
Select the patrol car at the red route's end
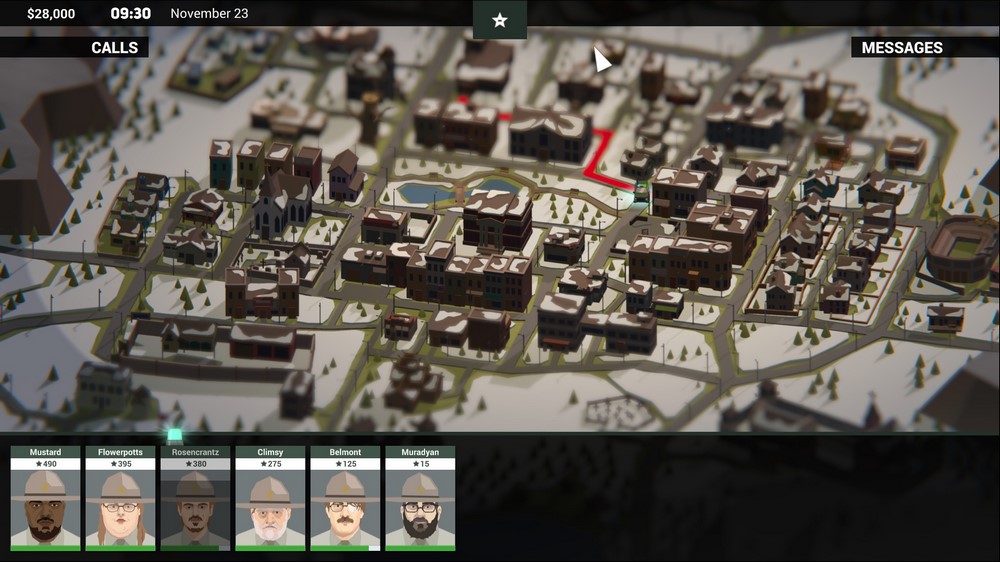point(639,189)
